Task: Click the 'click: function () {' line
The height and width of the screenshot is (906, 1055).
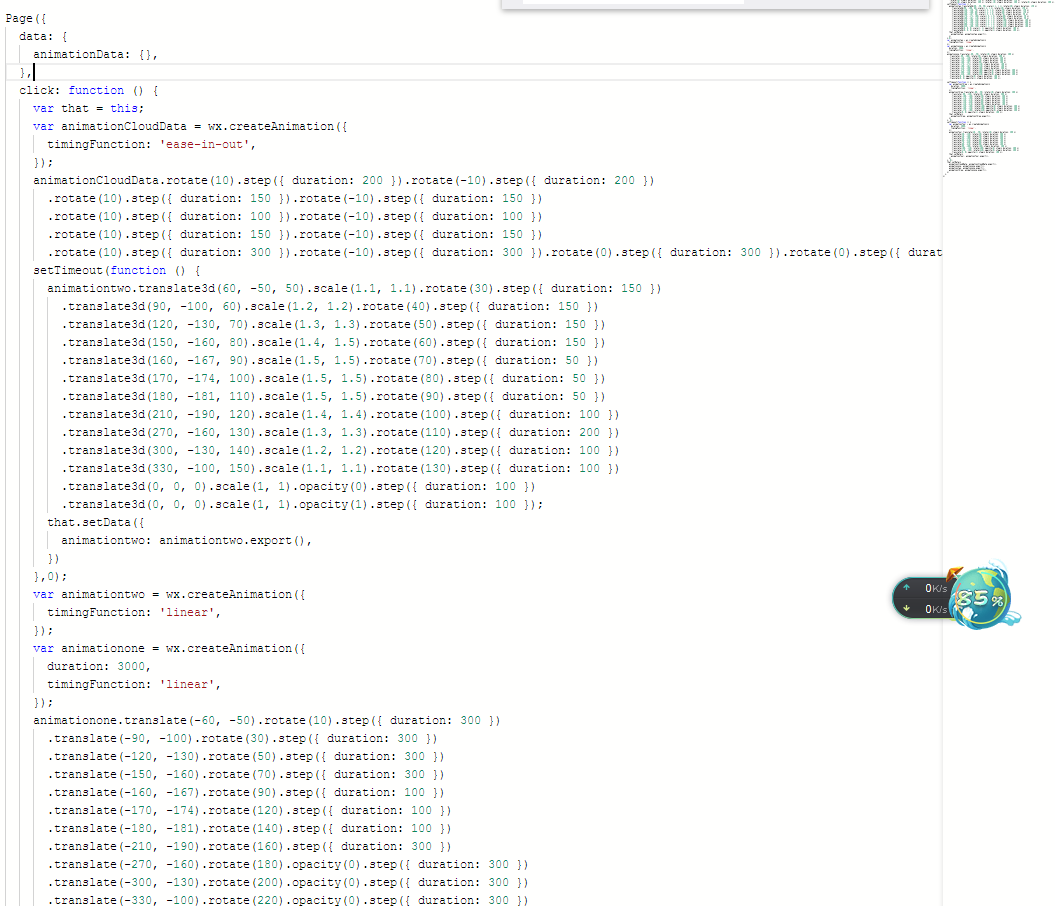Action: [88, 90]
